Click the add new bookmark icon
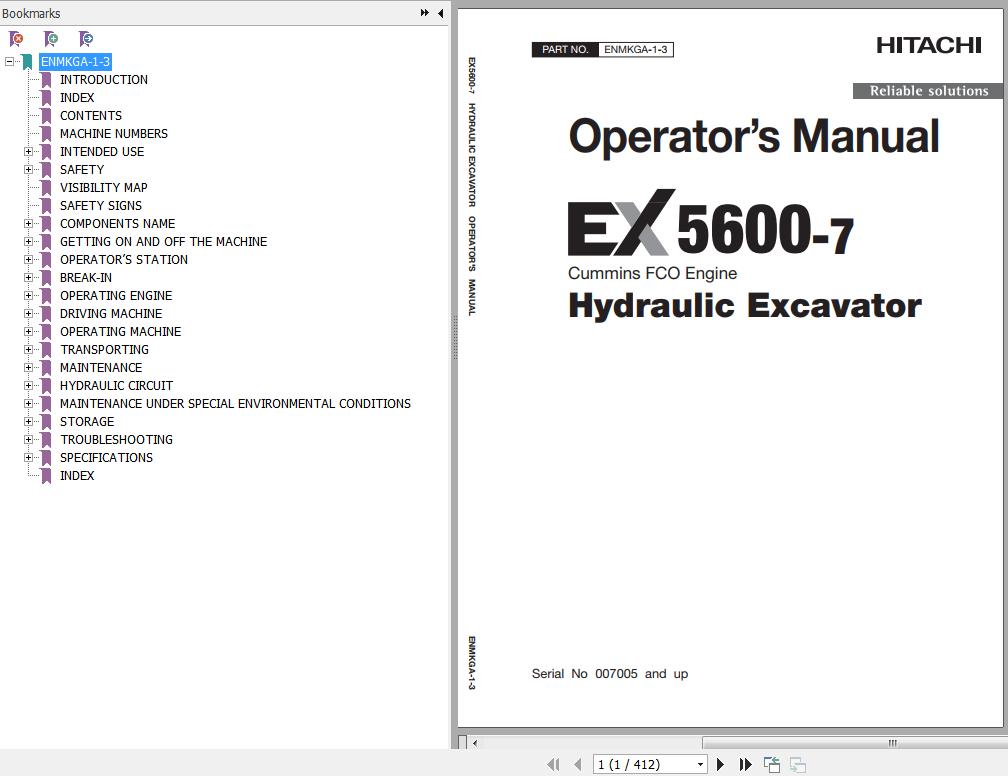Screen dimensions: 1008x776 (x=51, y=39)
